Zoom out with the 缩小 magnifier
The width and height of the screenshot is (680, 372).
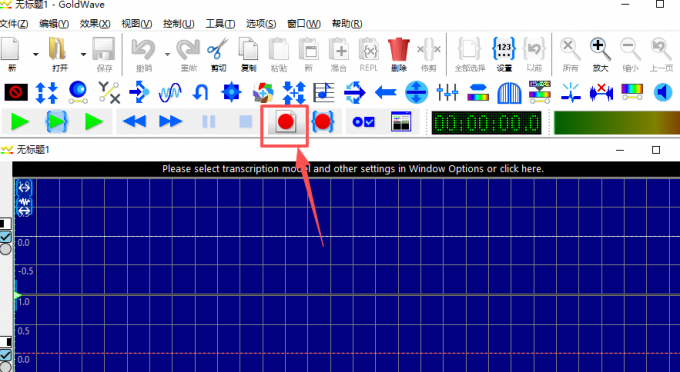click(x=630, y=49)
